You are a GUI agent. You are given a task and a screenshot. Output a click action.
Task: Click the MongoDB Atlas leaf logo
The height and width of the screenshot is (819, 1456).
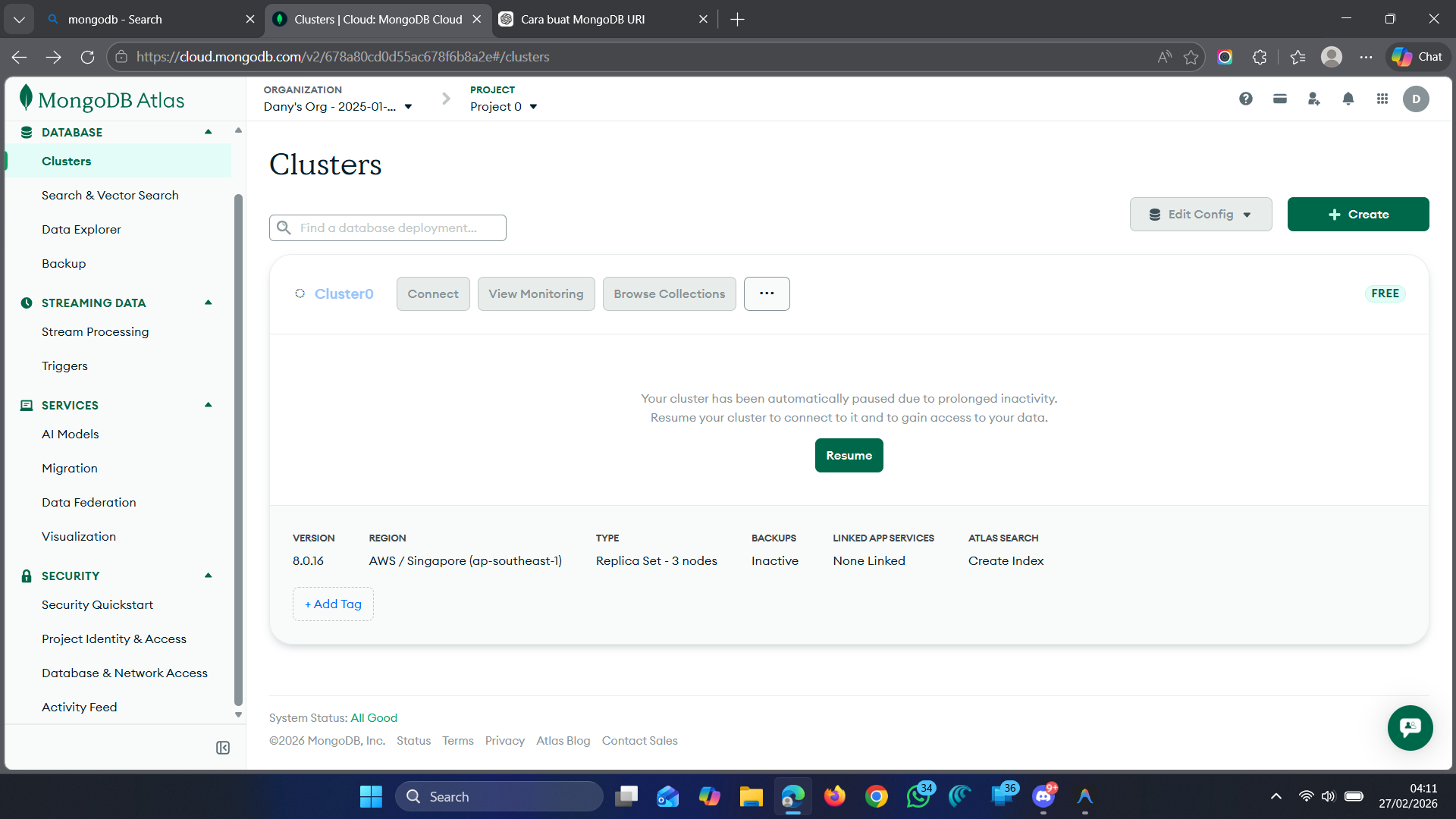coord(27,99)
